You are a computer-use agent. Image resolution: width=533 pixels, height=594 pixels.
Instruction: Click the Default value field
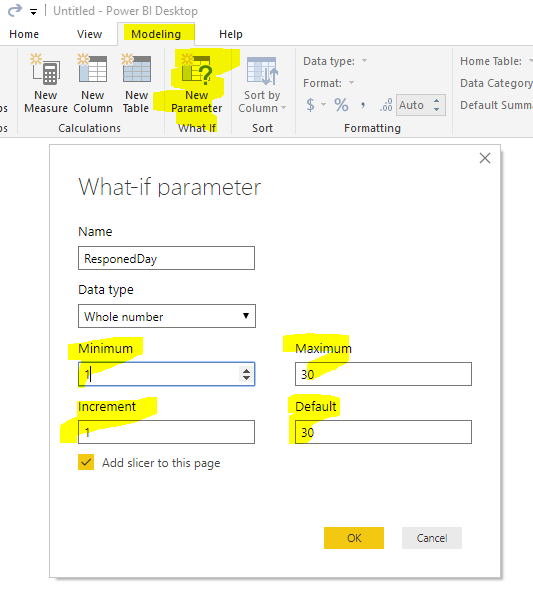(383, 432)
